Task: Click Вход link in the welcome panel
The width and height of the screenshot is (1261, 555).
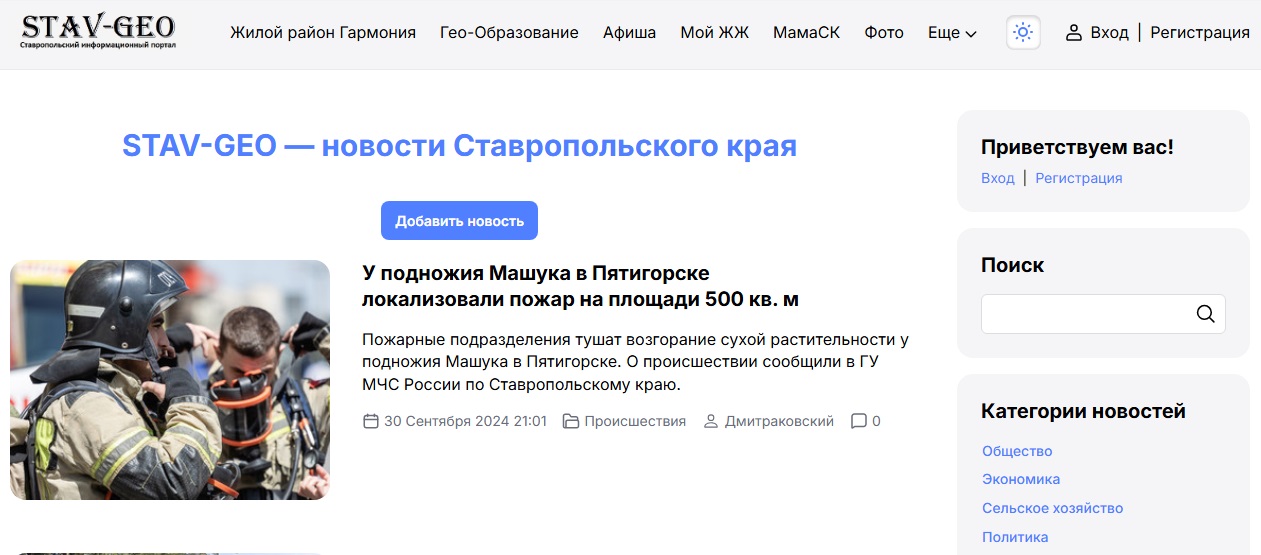Action: point(997,178)
